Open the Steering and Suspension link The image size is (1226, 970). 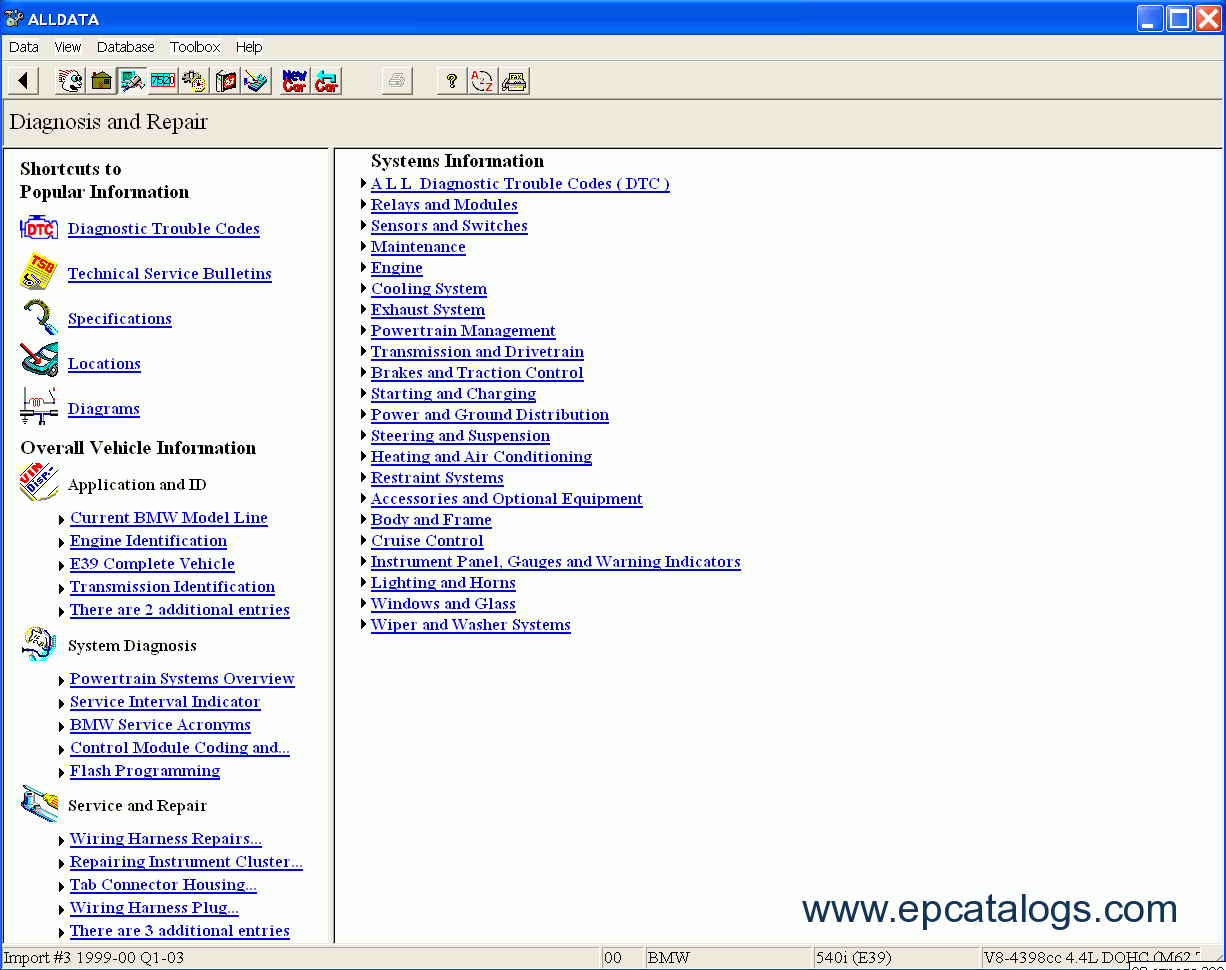point(460,436)
